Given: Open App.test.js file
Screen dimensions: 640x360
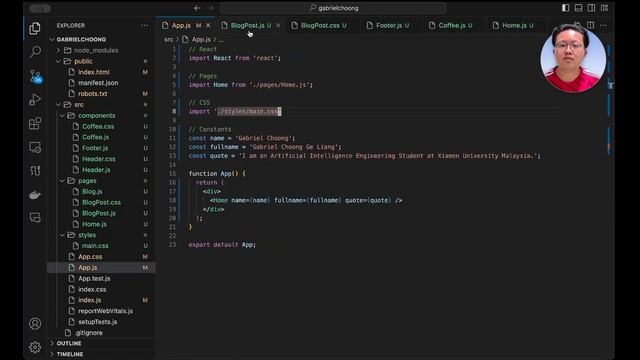Looking at the screenshot, I should pyautogui.click(x=94, y=278).
